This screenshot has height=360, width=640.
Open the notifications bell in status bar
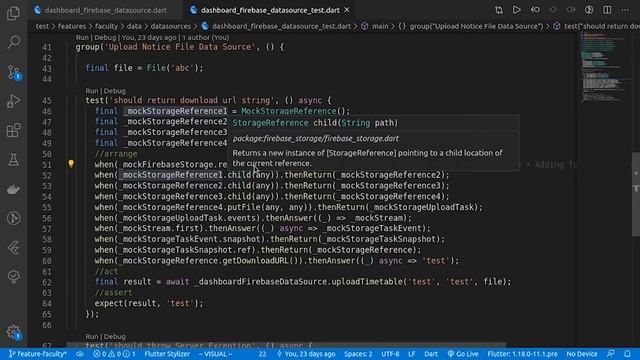coord(627,354)
